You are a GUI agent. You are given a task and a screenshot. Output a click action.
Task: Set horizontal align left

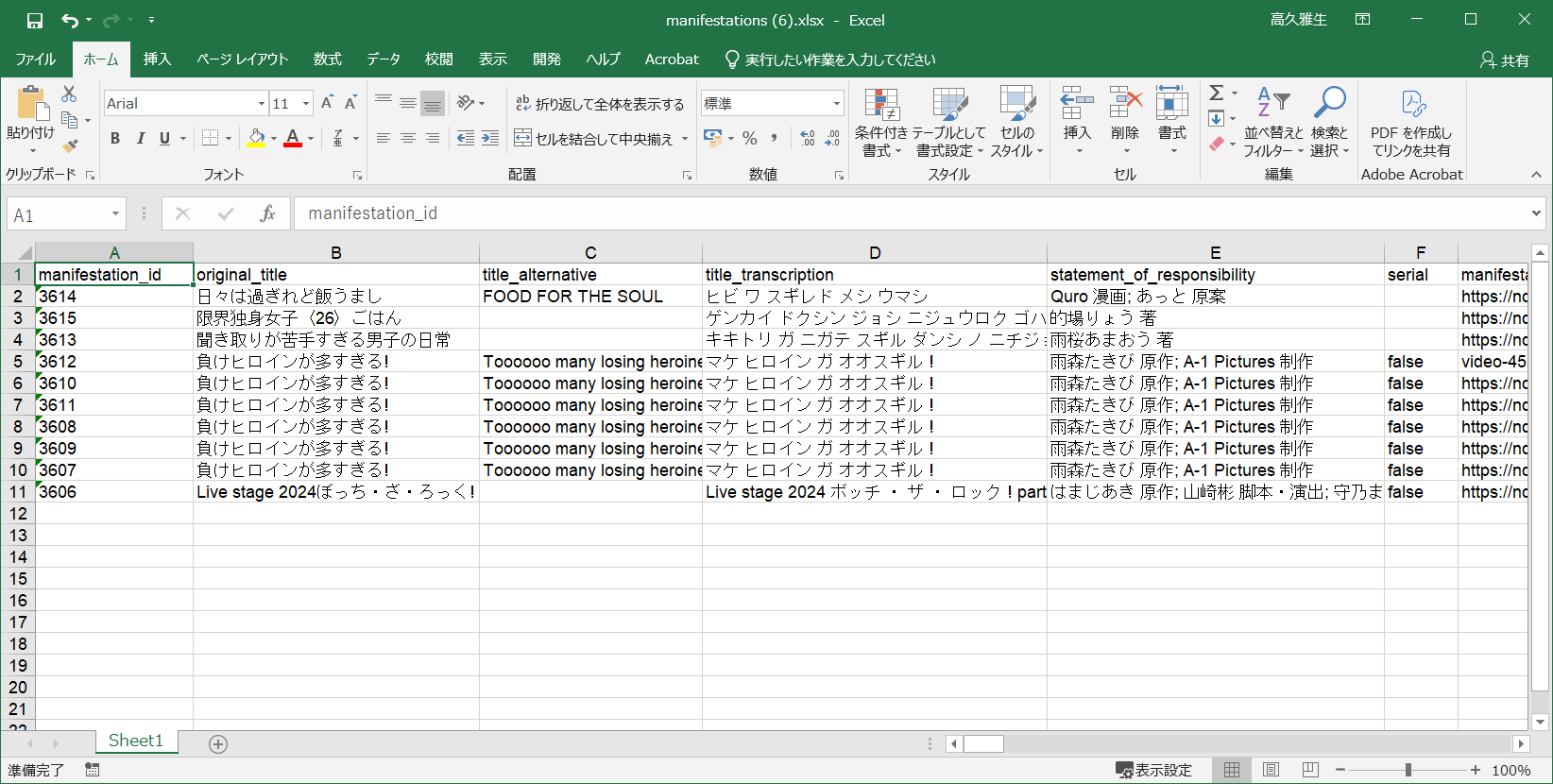point(384,138)
